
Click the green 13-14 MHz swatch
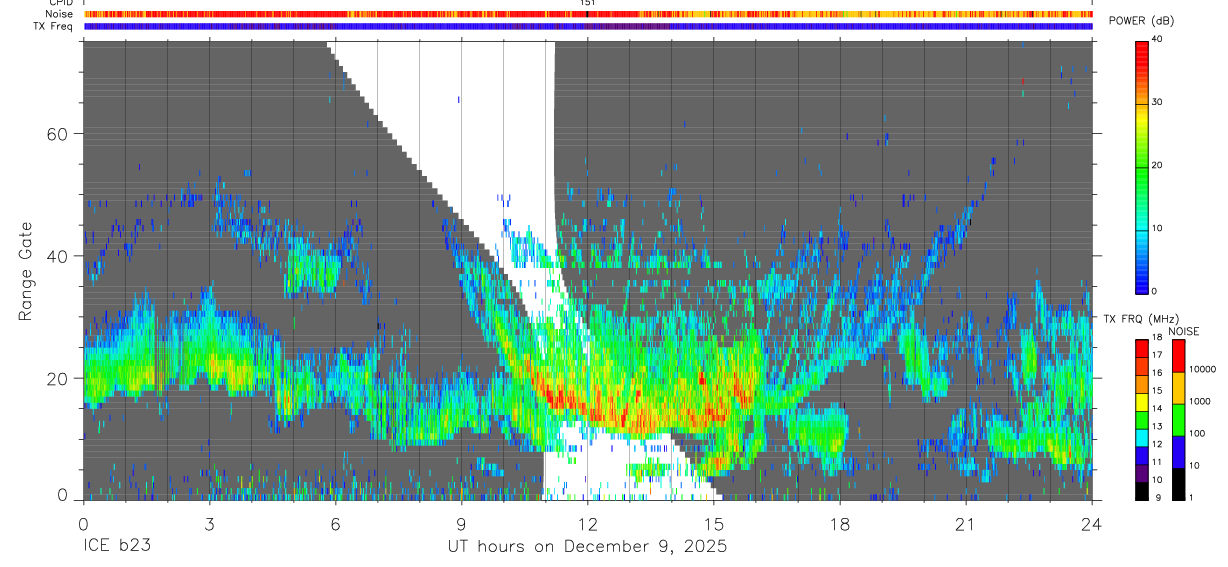point(1141,420)
